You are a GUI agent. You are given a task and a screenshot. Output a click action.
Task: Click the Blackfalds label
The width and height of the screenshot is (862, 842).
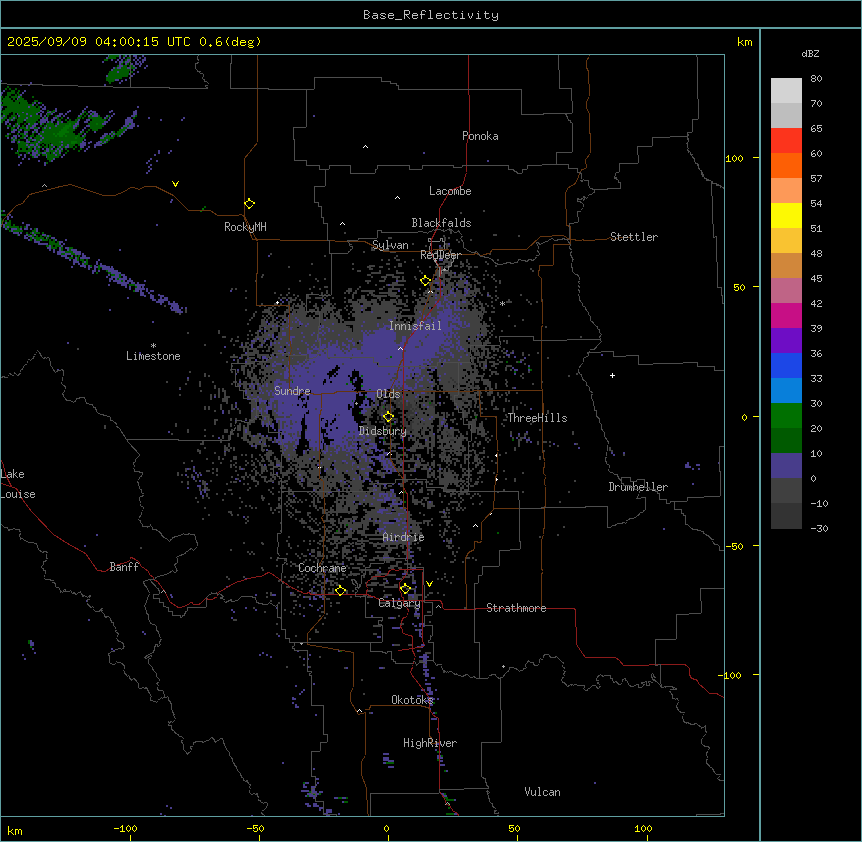click(441, 223)
